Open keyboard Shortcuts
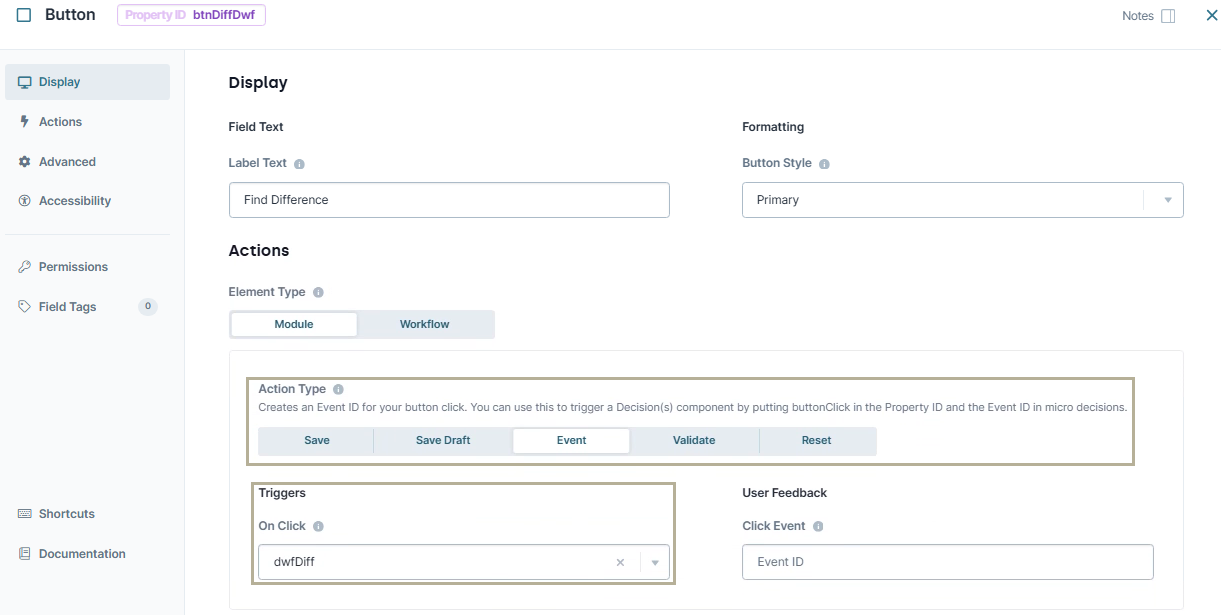 (x=66, y=514)
